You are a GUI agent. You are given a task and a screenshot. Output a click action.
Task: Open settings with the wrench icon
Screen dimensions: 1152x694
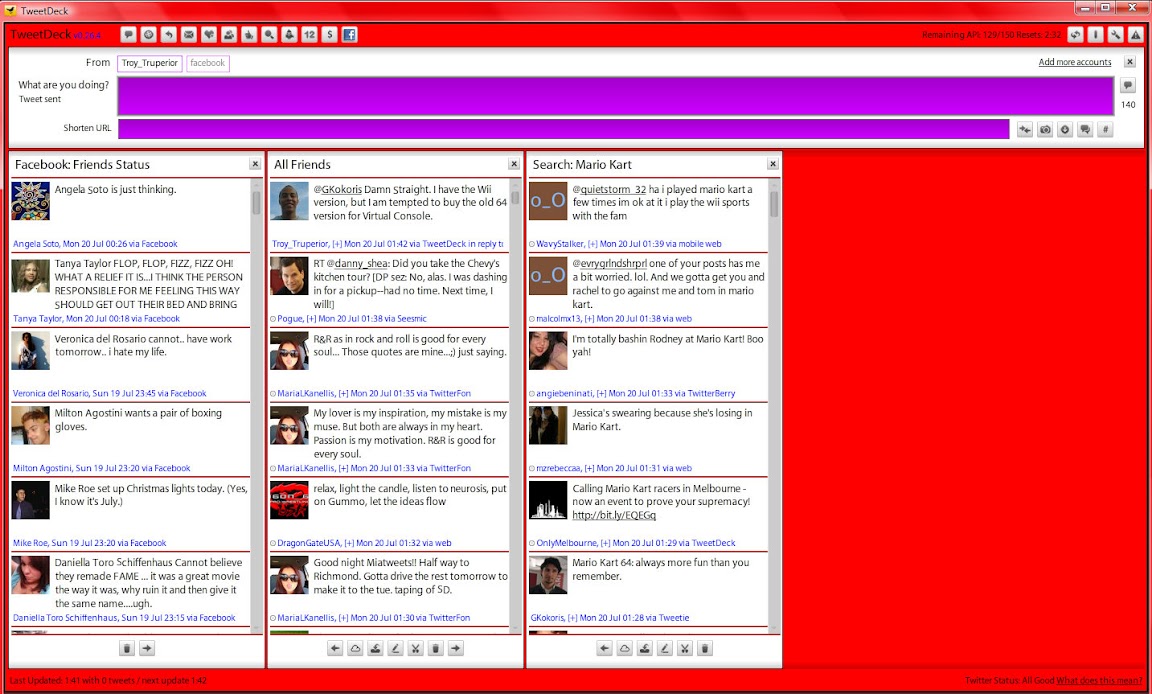1115,35
